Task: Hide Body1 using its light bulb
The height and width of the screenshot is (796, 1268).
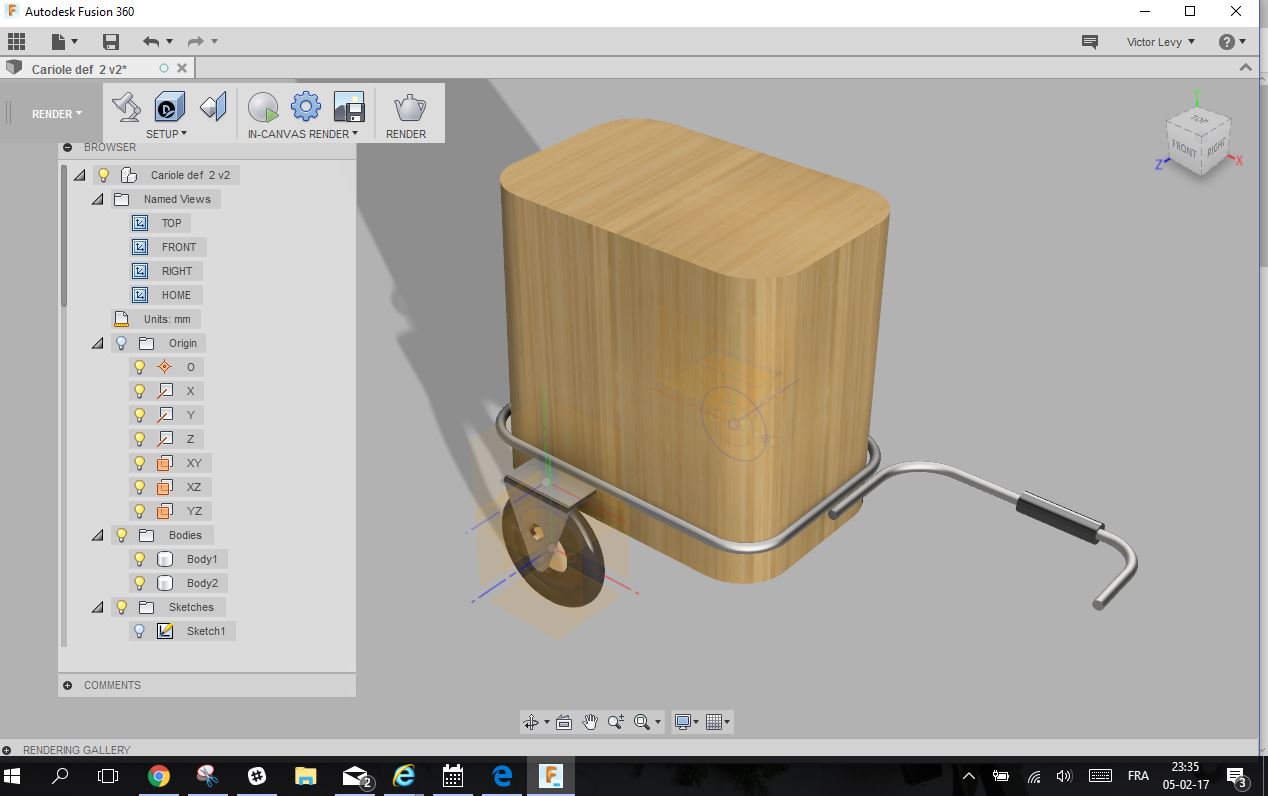Action: point(140,559)
